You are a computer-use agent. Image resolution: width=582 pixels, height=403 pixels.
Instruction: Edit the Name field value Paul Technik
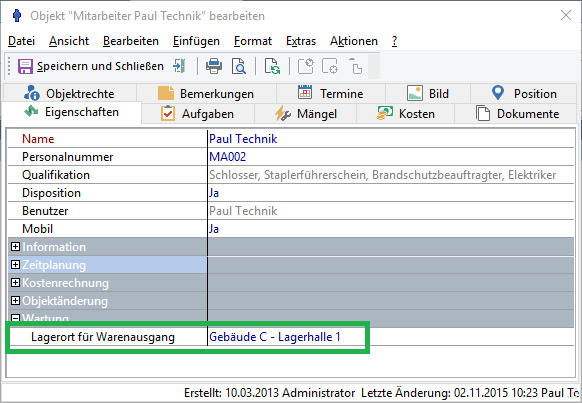pyautogui.click(x=391, y=139)
